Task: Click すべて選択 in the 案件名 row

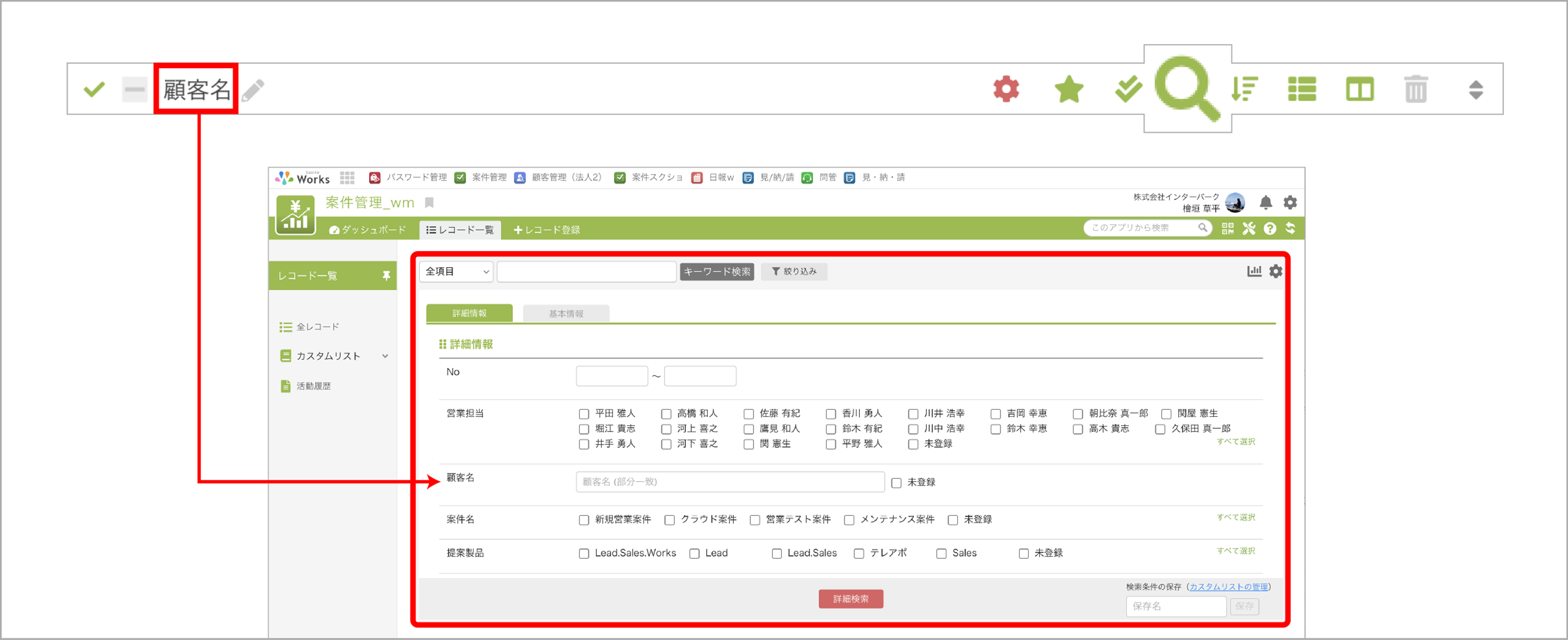Action: (x=1235, y=518)
